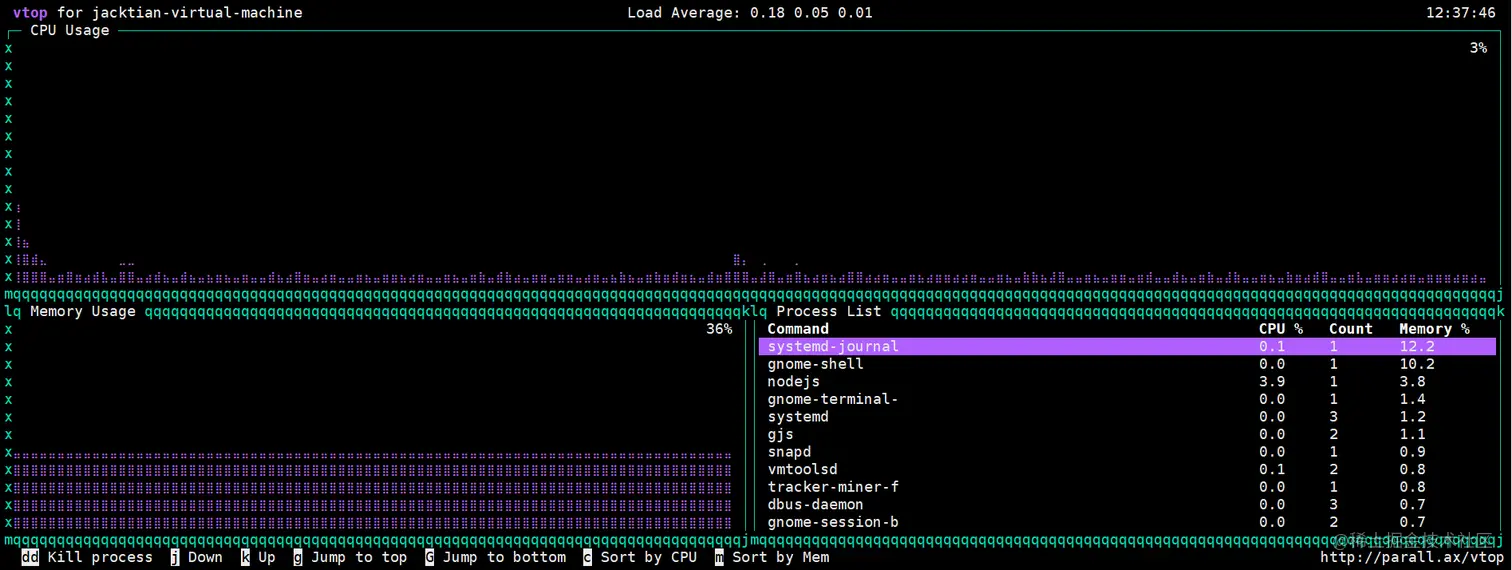Click the 'm' Sort by Mem key badge
Image resolution: width=1512 pixels, height=570 pixels.
click(719, 558)
